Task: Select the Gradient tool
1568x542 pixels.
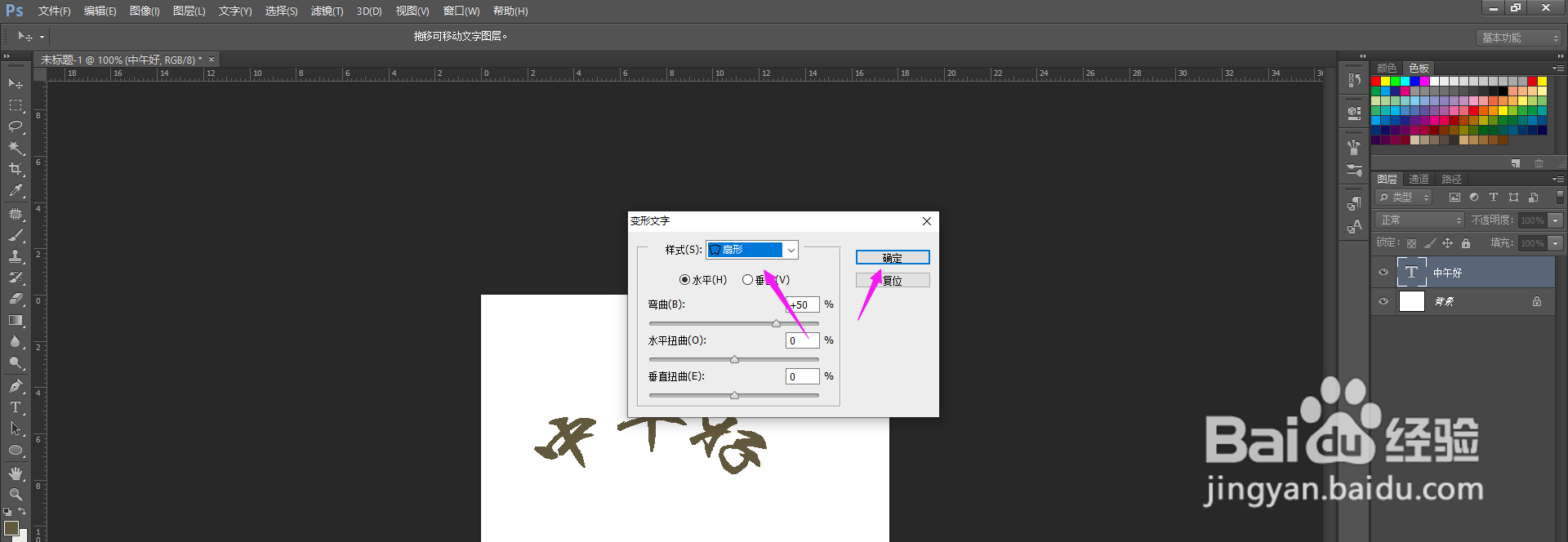Action: point(16,320)
